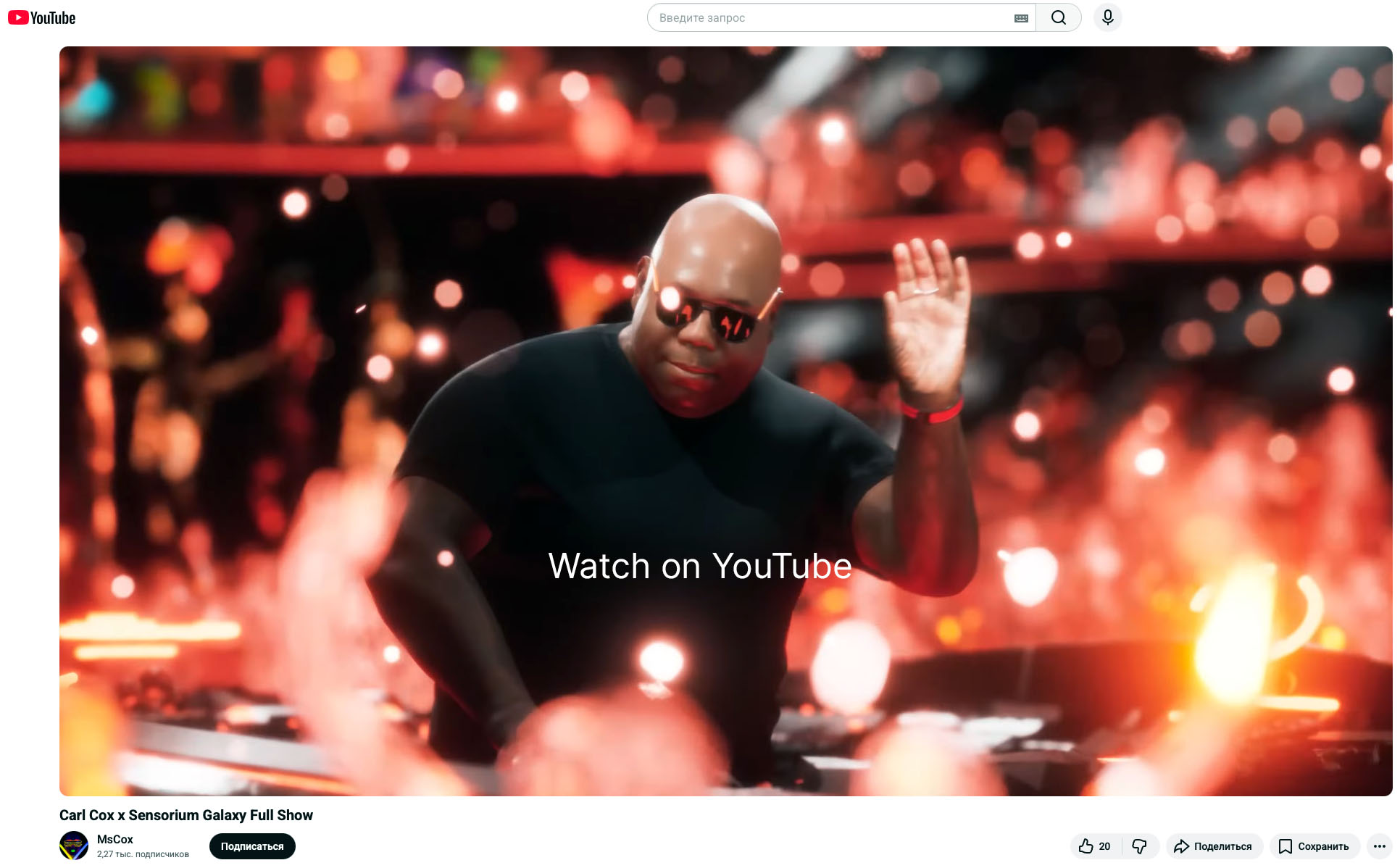Save the video via Сохранить
This screenshot has height=868, width=1400.
point(1314,846)
